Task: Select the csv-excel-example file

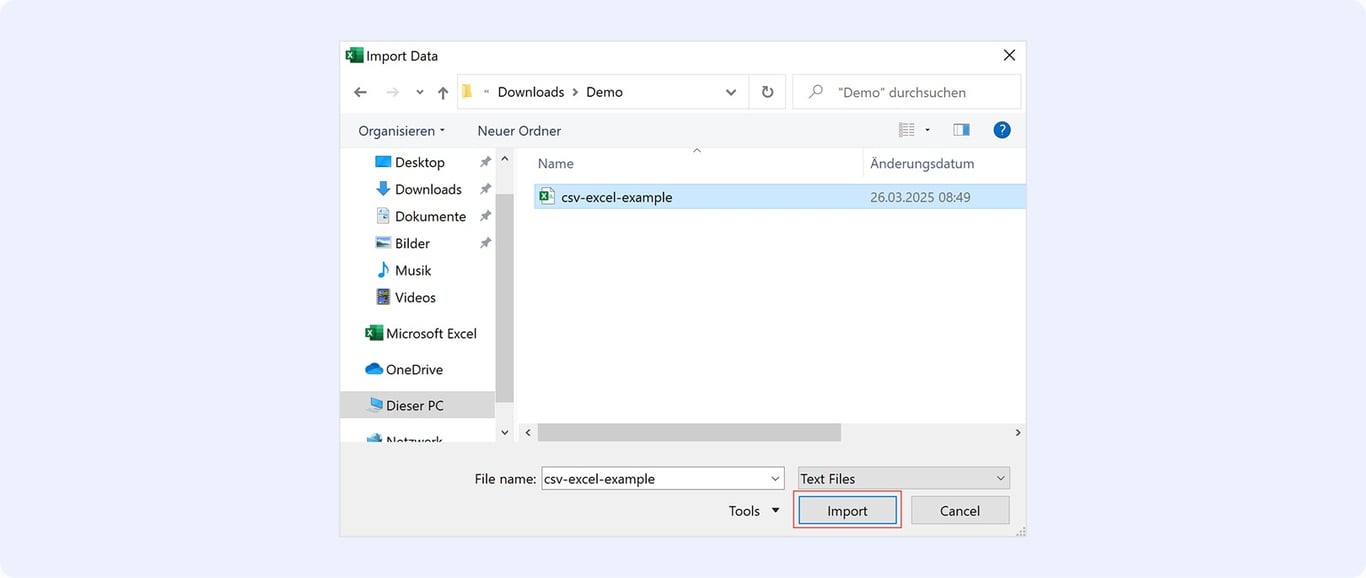Action: (x=780, y=197)
